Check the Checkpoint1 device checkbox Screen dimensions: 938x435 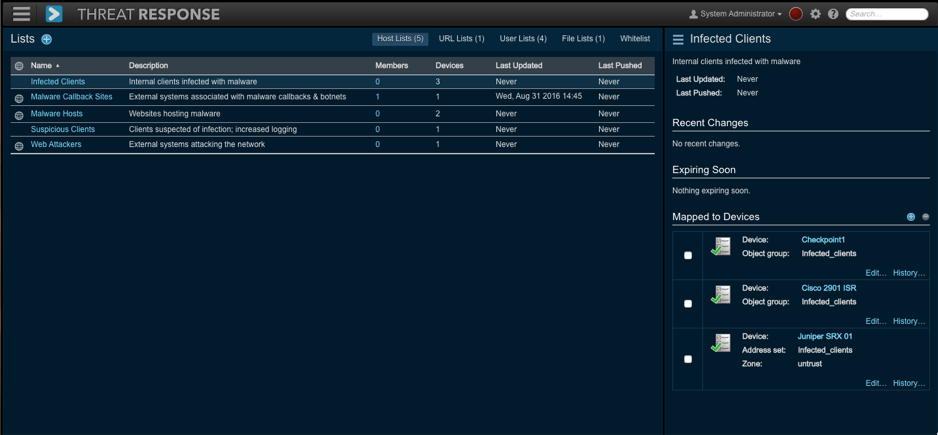pyautogui.click(x=688, y=256)
